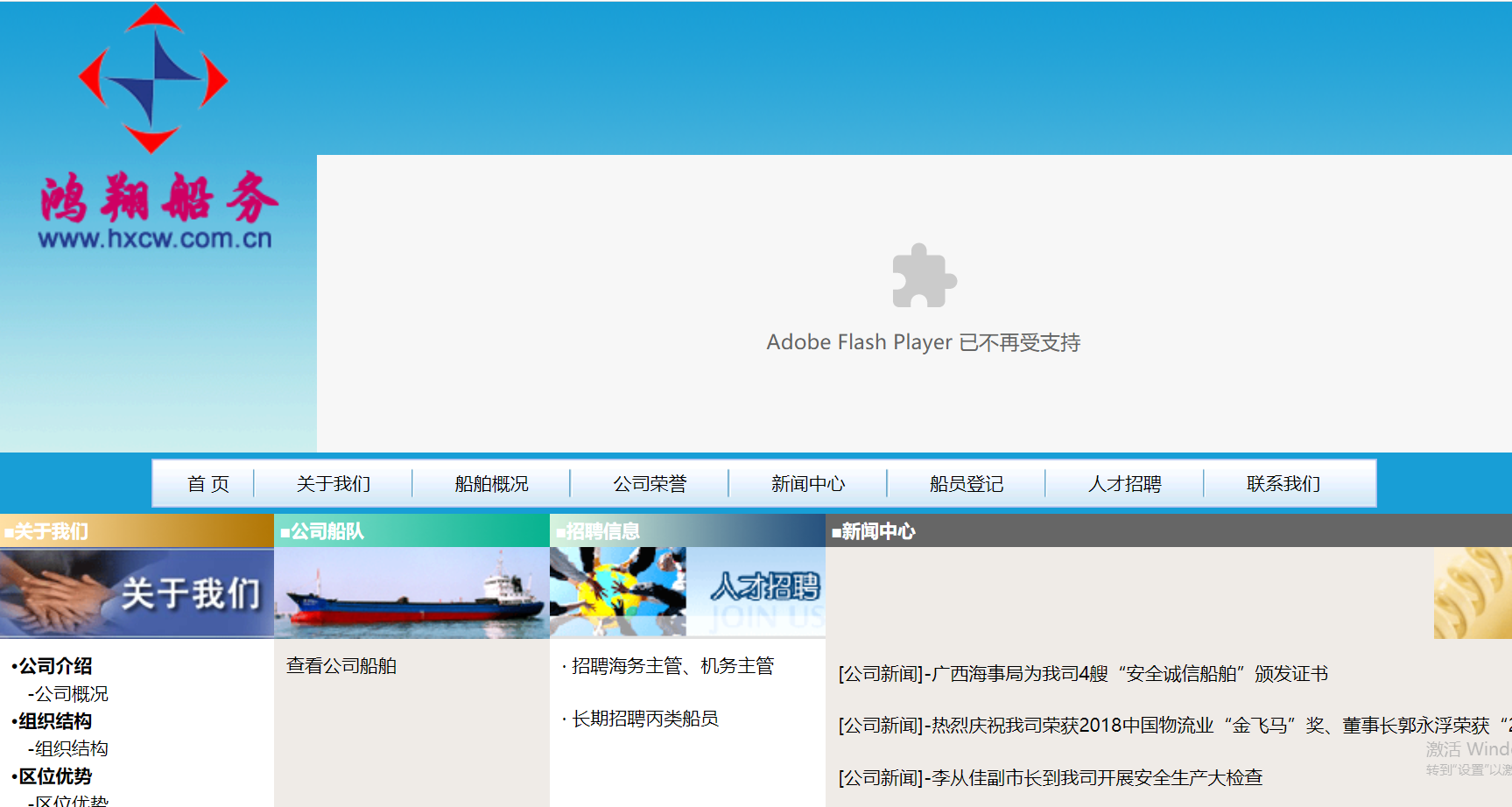Click the 查看公司船舶 link
The height and width of the screenshot is (807, 1512).
[341, 666]
